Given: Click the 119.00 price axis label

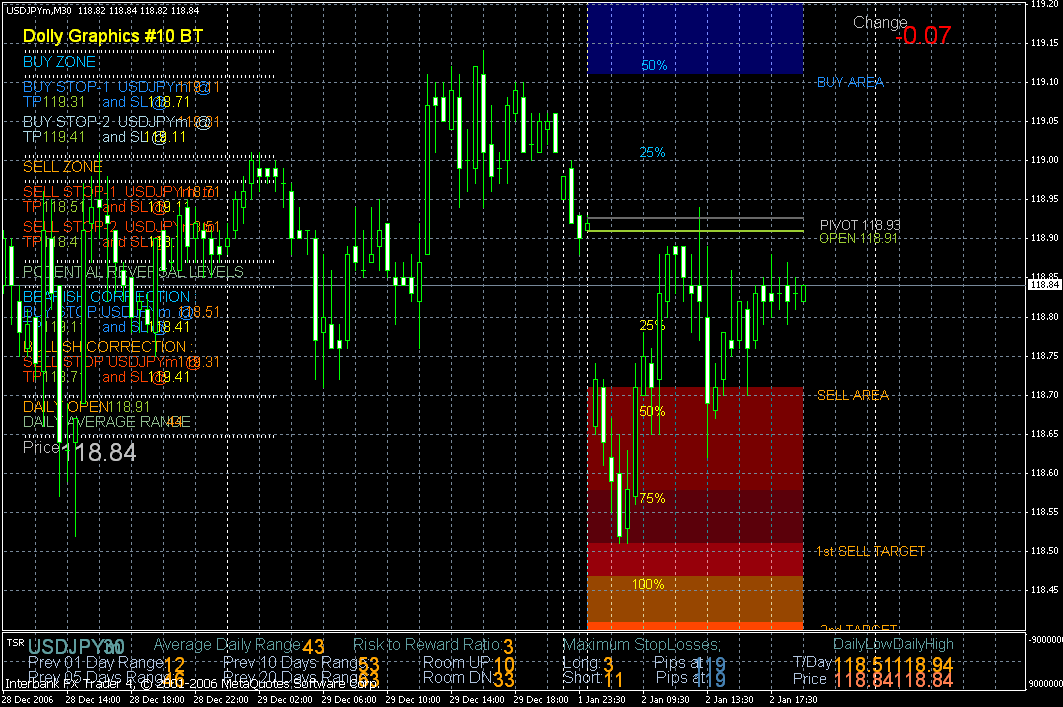Looking at the screenshot, I should [x=1045, y=160].
